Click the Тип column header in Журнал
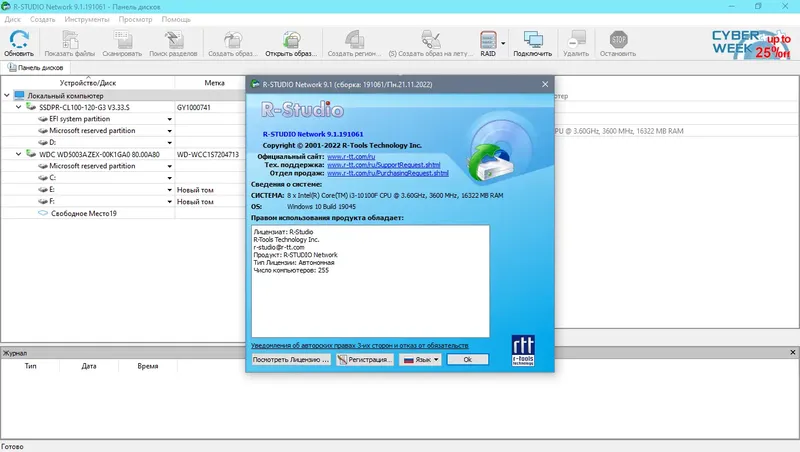Viewport: 800px width, 452px height. point(31,366)
